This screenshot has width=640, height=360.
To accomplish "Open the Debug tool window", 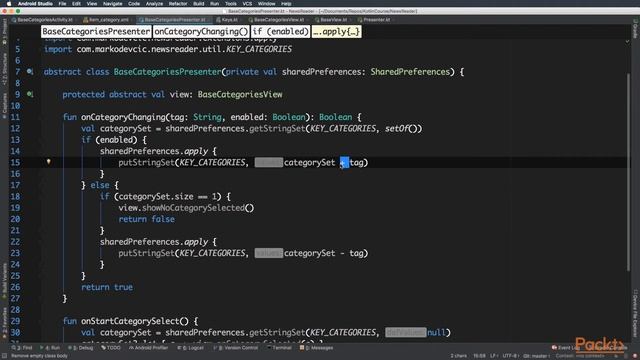I will click(80, 348).
